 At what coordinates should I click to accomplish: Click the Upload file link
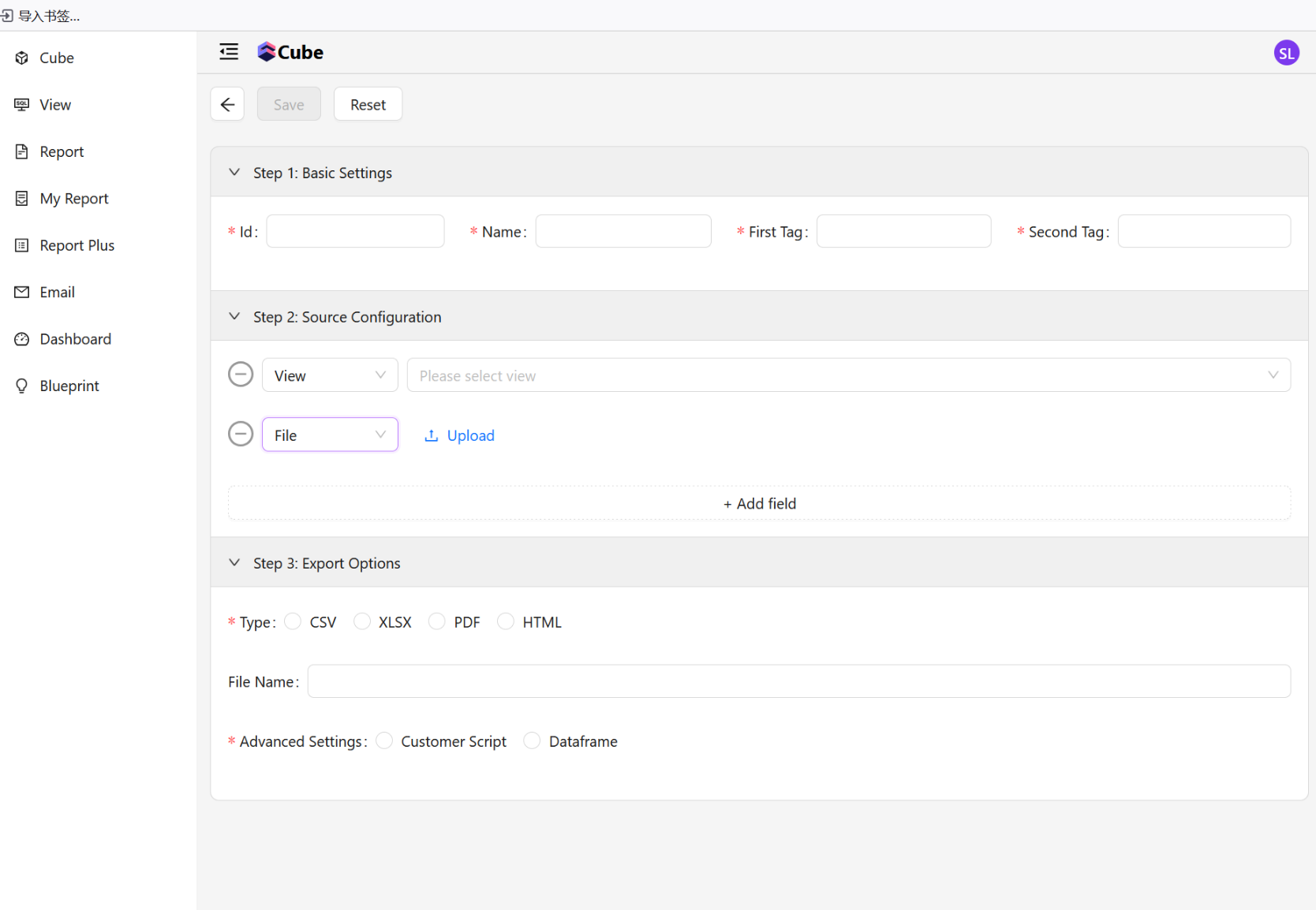click(x=460, y=435)
